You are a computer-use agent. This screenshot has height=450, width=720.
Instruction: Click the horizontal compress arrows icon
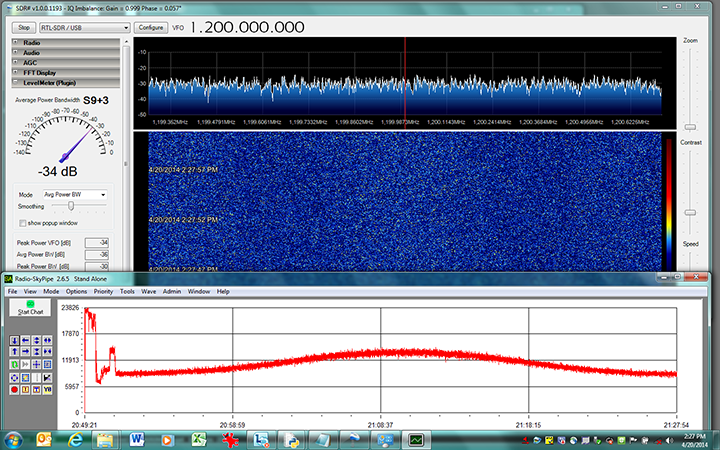click(x=47, y=351)
